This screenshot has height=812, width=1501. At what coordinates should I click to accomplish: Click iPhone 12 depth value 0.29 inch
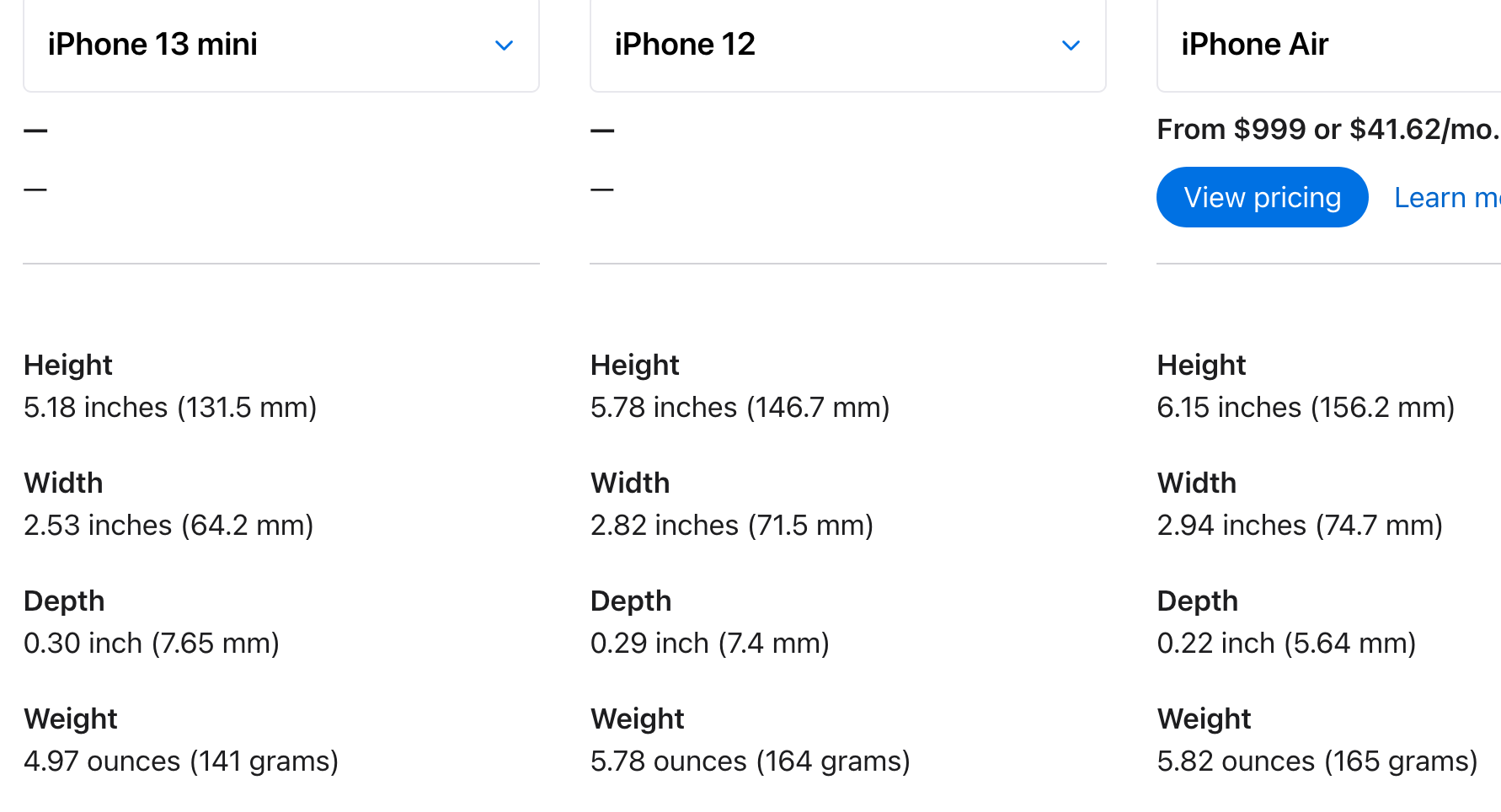709,644
